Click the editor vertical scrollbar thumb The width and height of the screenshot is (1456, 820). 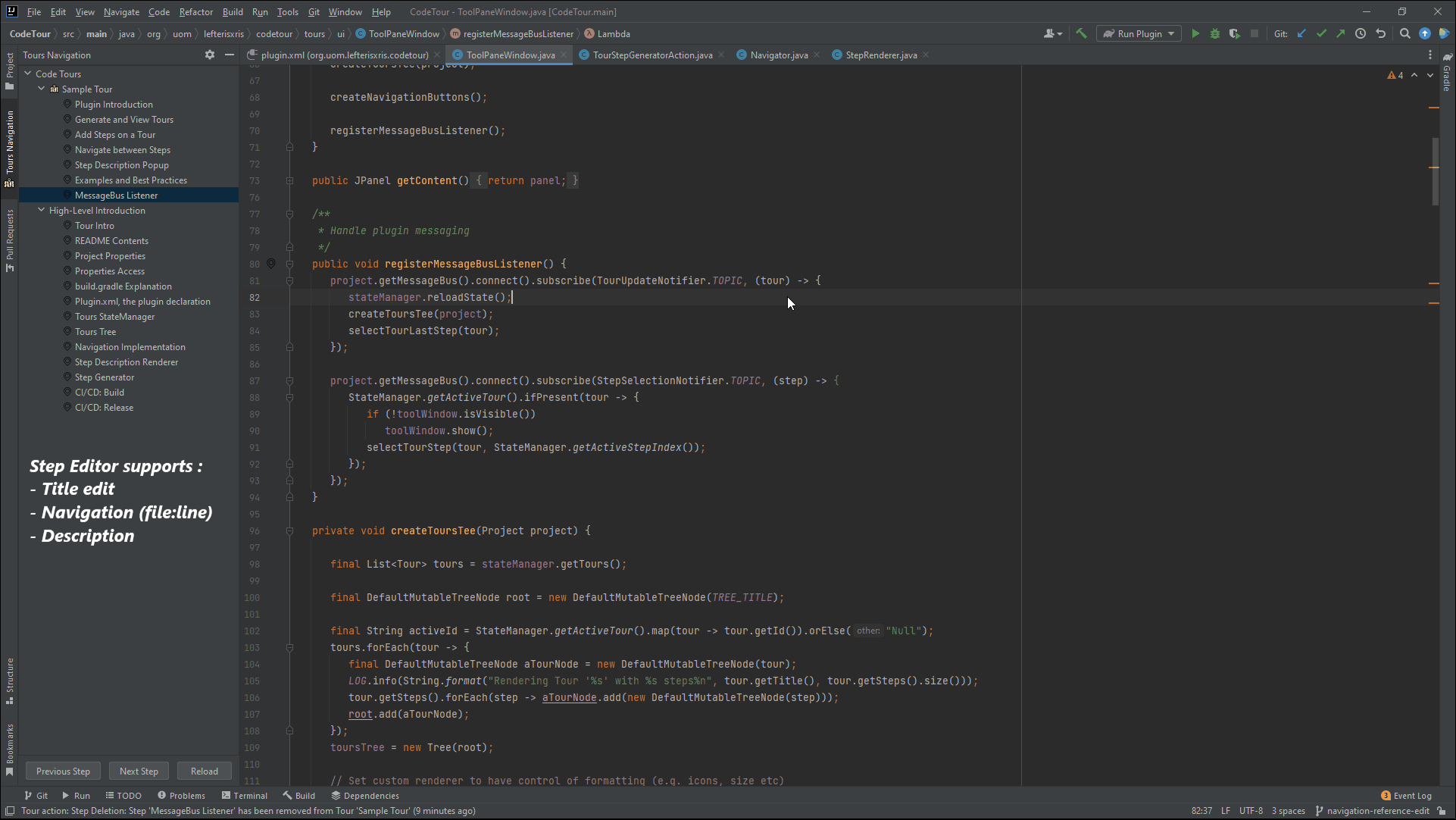[1435, 171]
